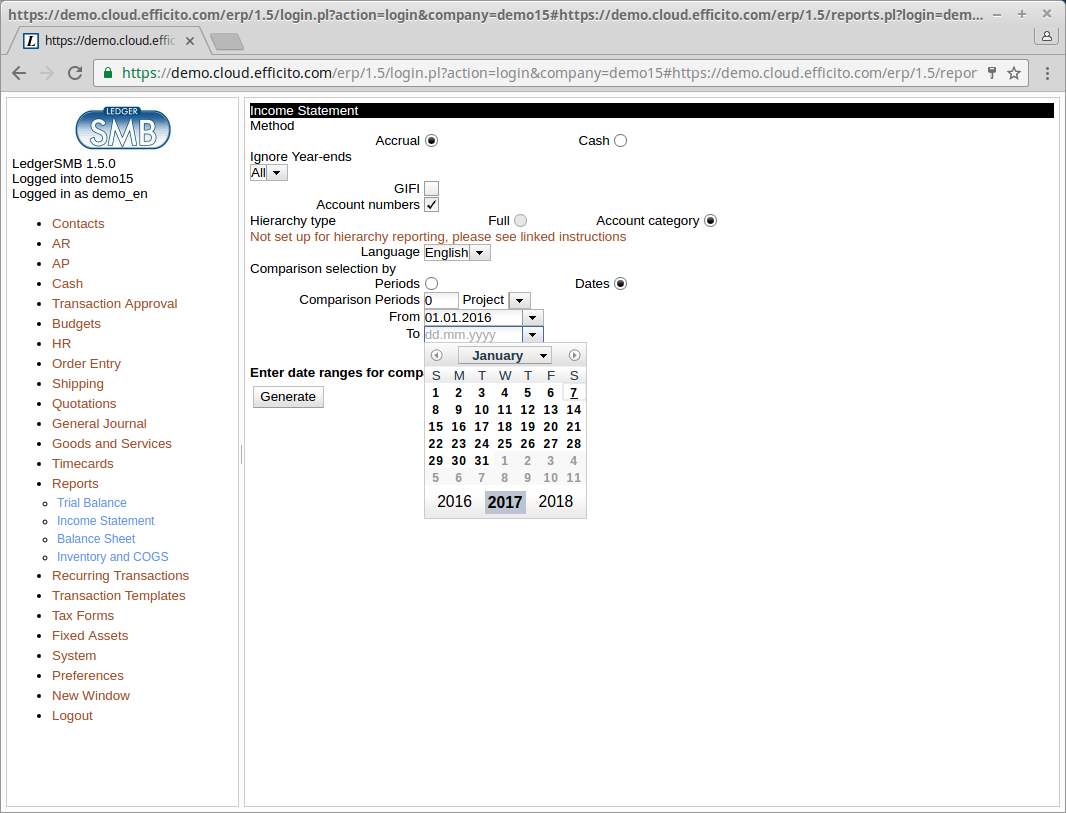This screenshot has width=1066, height=813.
Task: Open the January month dropdown in calendar
Action: tap(505, 356)
